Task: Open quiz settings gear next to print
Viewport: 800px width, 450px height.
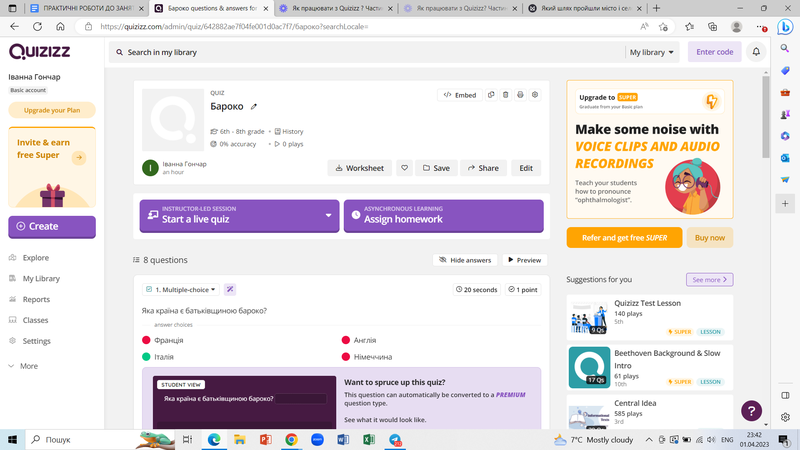Action: pos(535,95)
